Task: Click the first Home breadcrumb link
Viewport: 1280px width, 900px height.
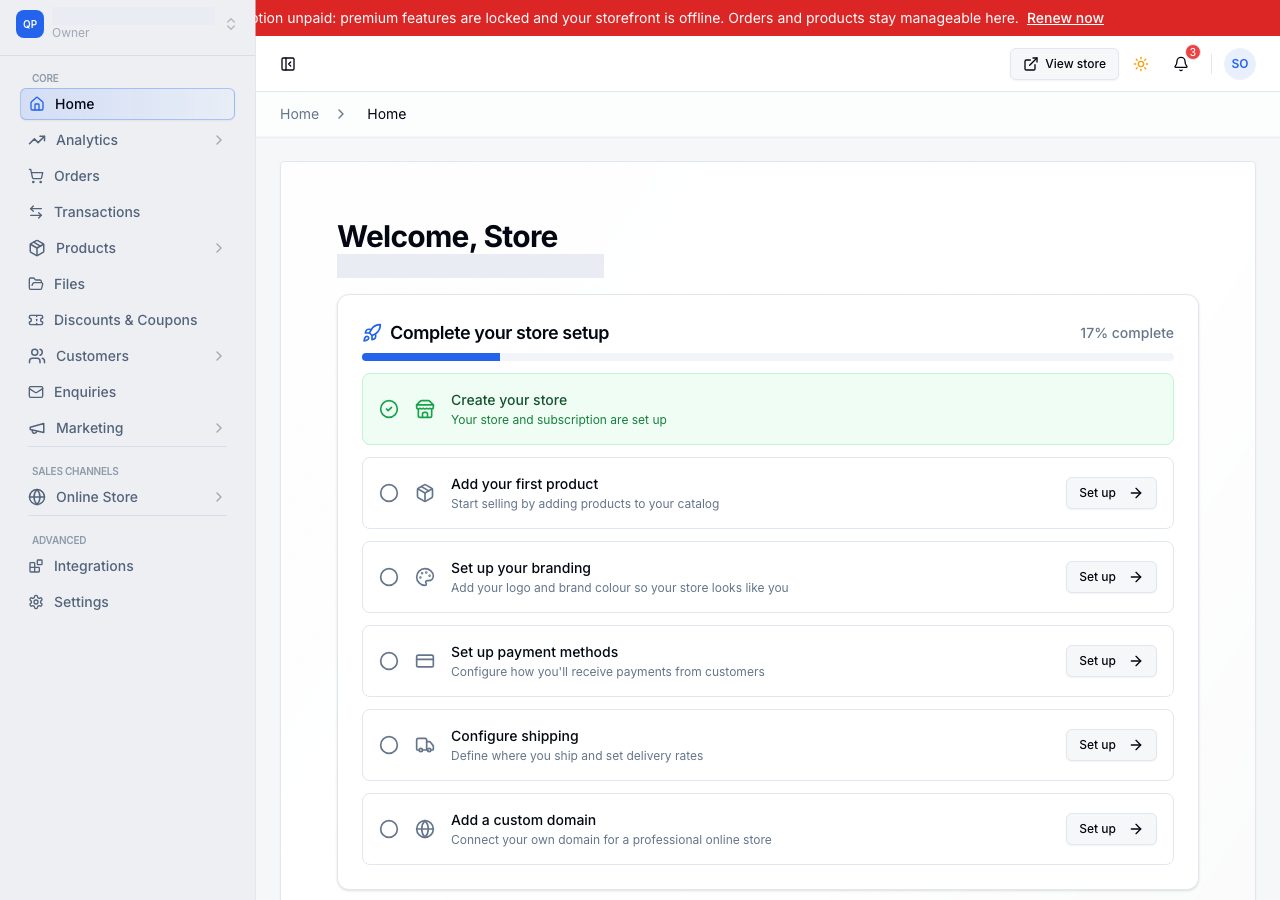Action: tap(299, 114)
